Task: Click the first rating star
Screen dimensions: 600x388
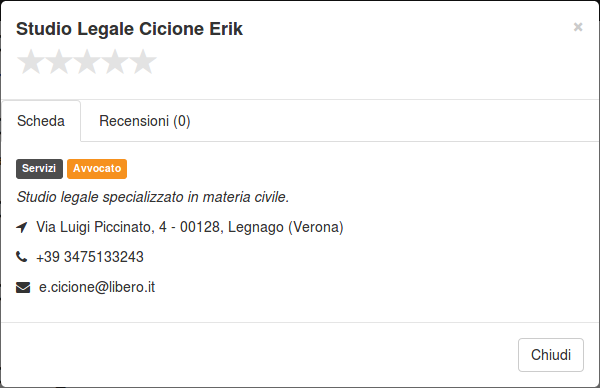Action: 31,61
